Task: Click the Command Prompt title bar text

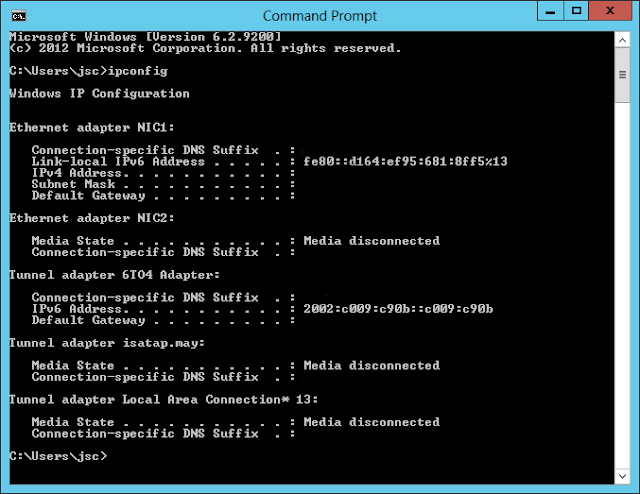Action: pyautogui.click(x=319, y=16)
